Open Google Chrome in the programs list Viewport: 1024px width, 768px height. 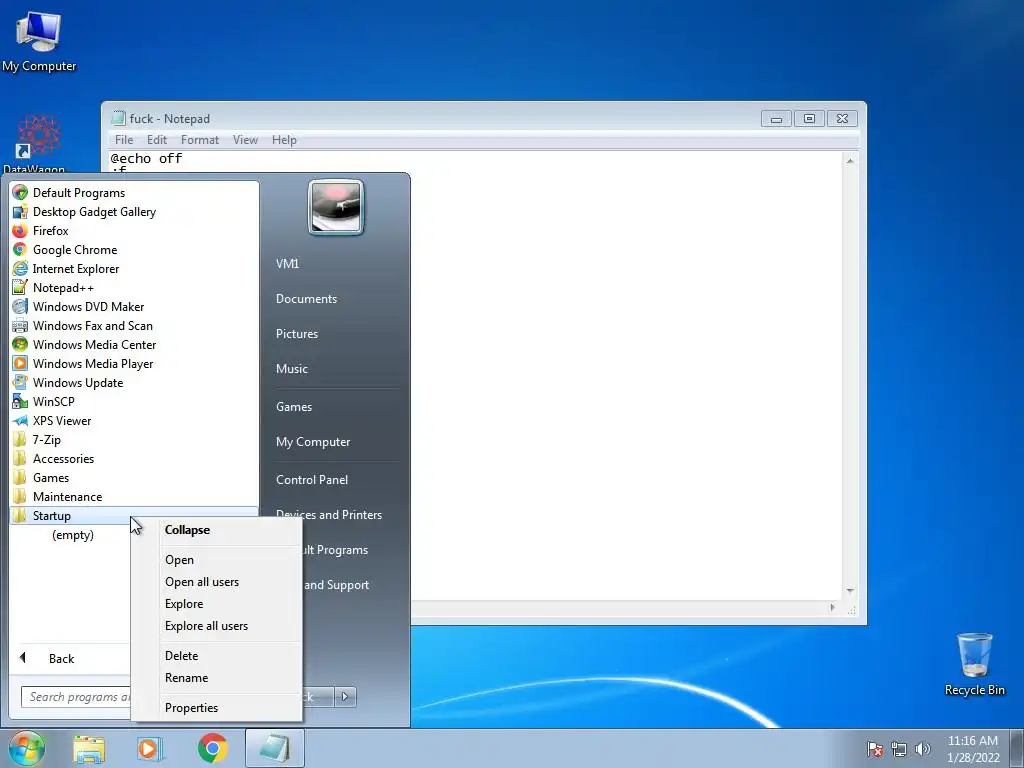(x=134, y=249)
